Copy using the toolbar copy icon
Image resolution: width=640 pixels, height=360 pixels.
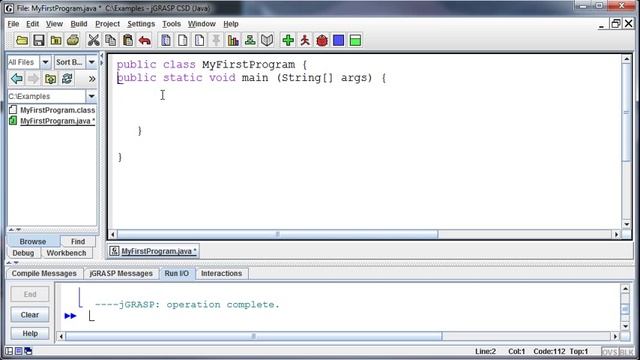pyautogui.click(x=111, y=40)
